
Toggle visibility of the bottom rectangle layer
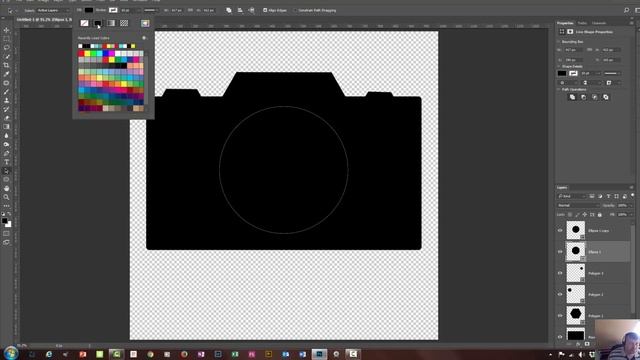(560, 337)
